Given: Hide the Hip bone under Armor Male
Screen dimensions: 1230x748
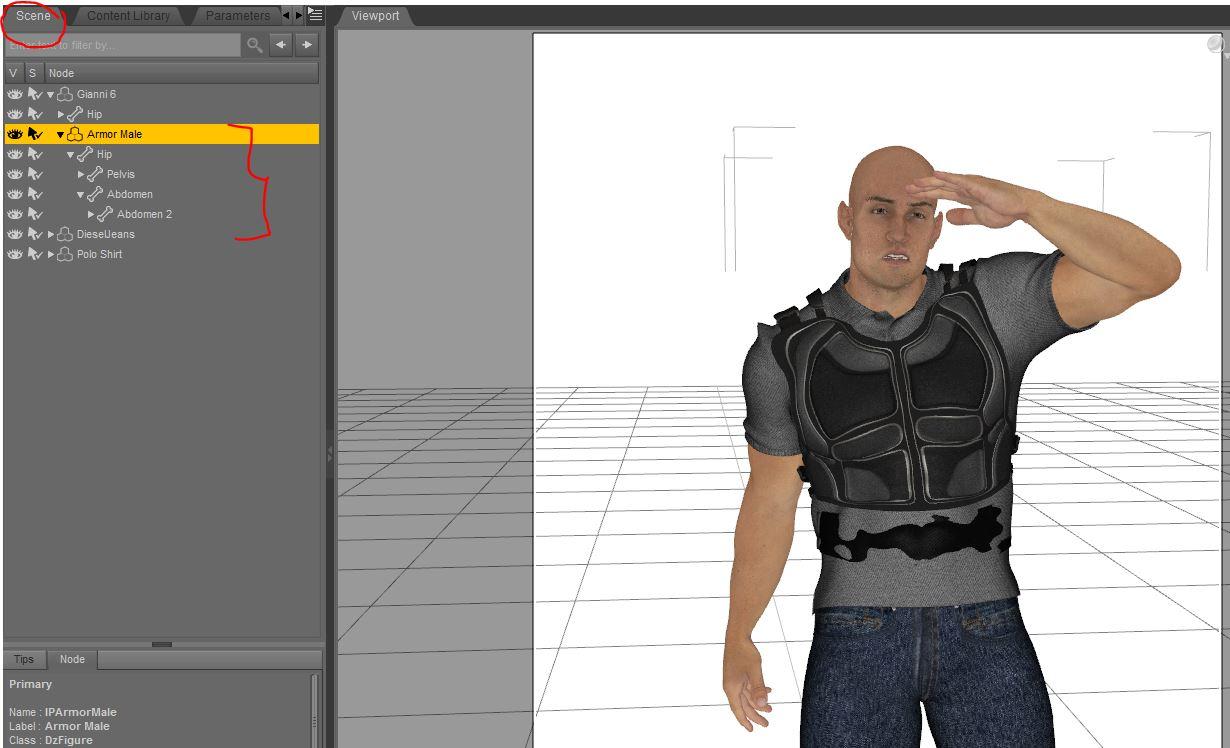Looking at the screenshot, I should [14, 154].
